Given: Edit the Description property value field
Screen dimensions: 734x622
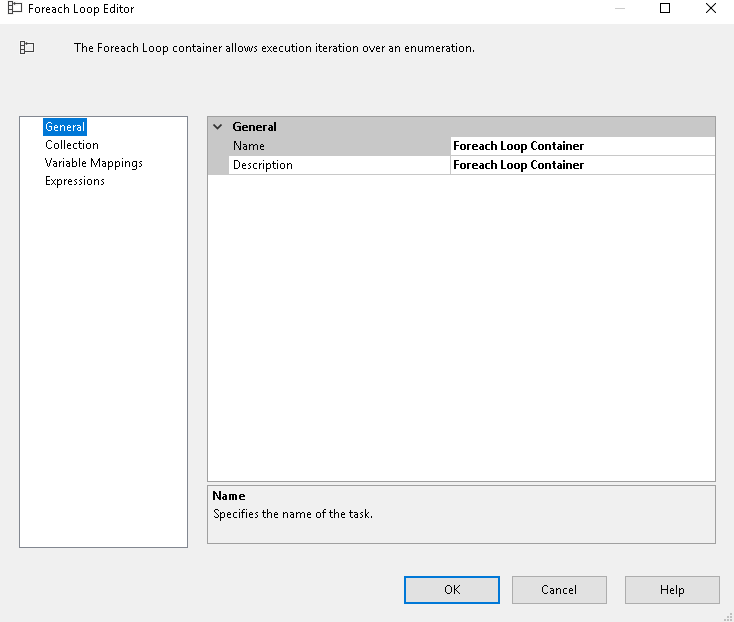Looking at the screenshot, I should tap(582, 165).
